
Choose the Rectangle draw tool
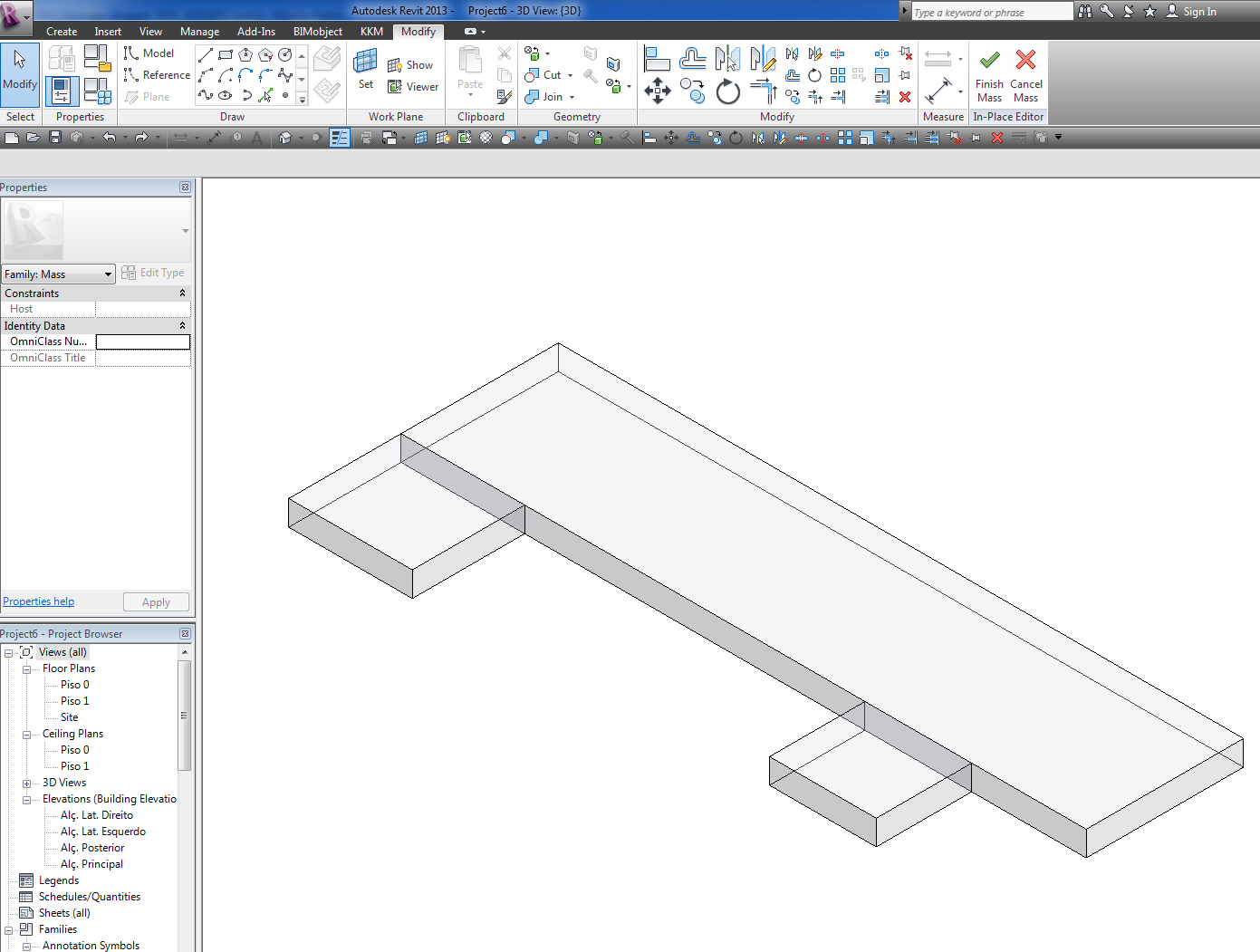[226, 55]
